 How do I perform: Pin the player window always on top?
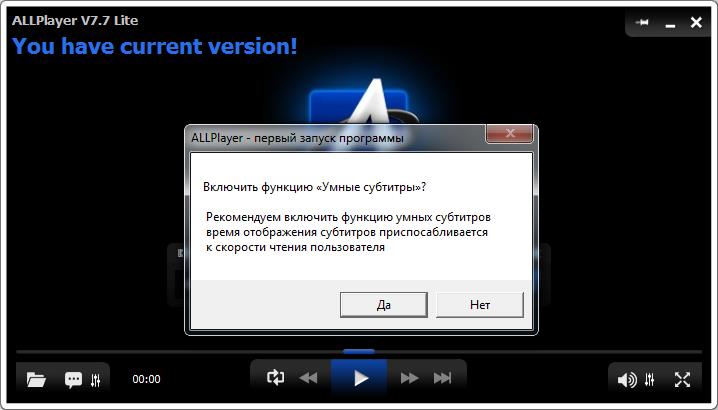point(642,22)
